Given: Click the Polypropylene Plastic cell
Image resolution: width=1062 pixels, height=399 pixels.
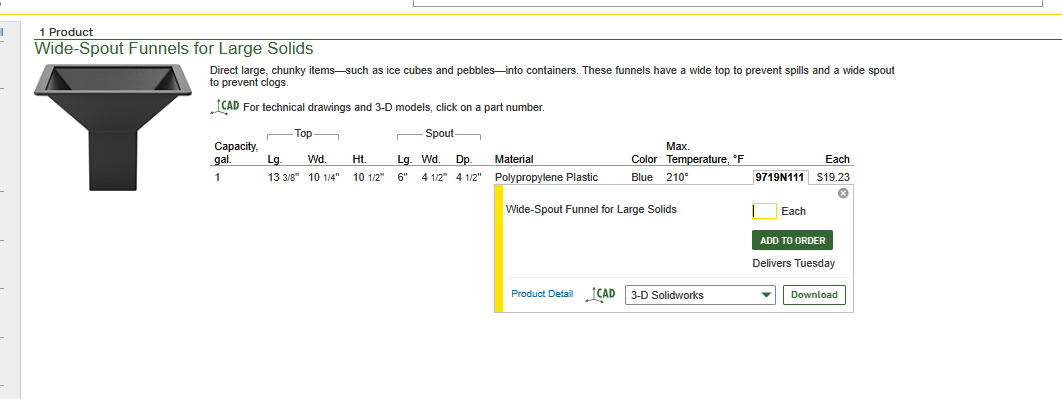Looking at the screenshot, I should (546, 177).
